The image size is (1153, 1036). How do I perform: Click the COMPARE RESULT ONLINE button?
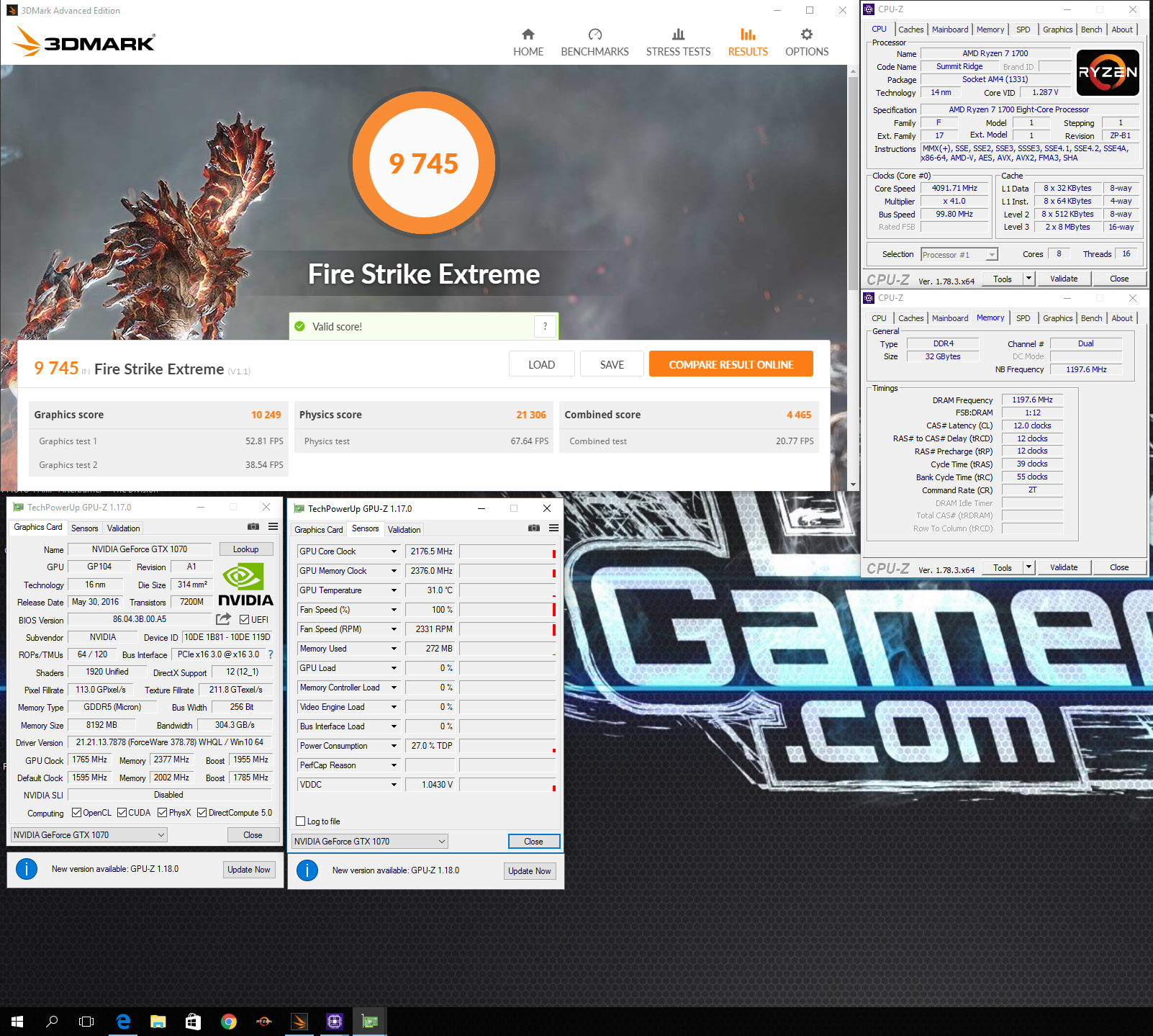pos(731,364)
